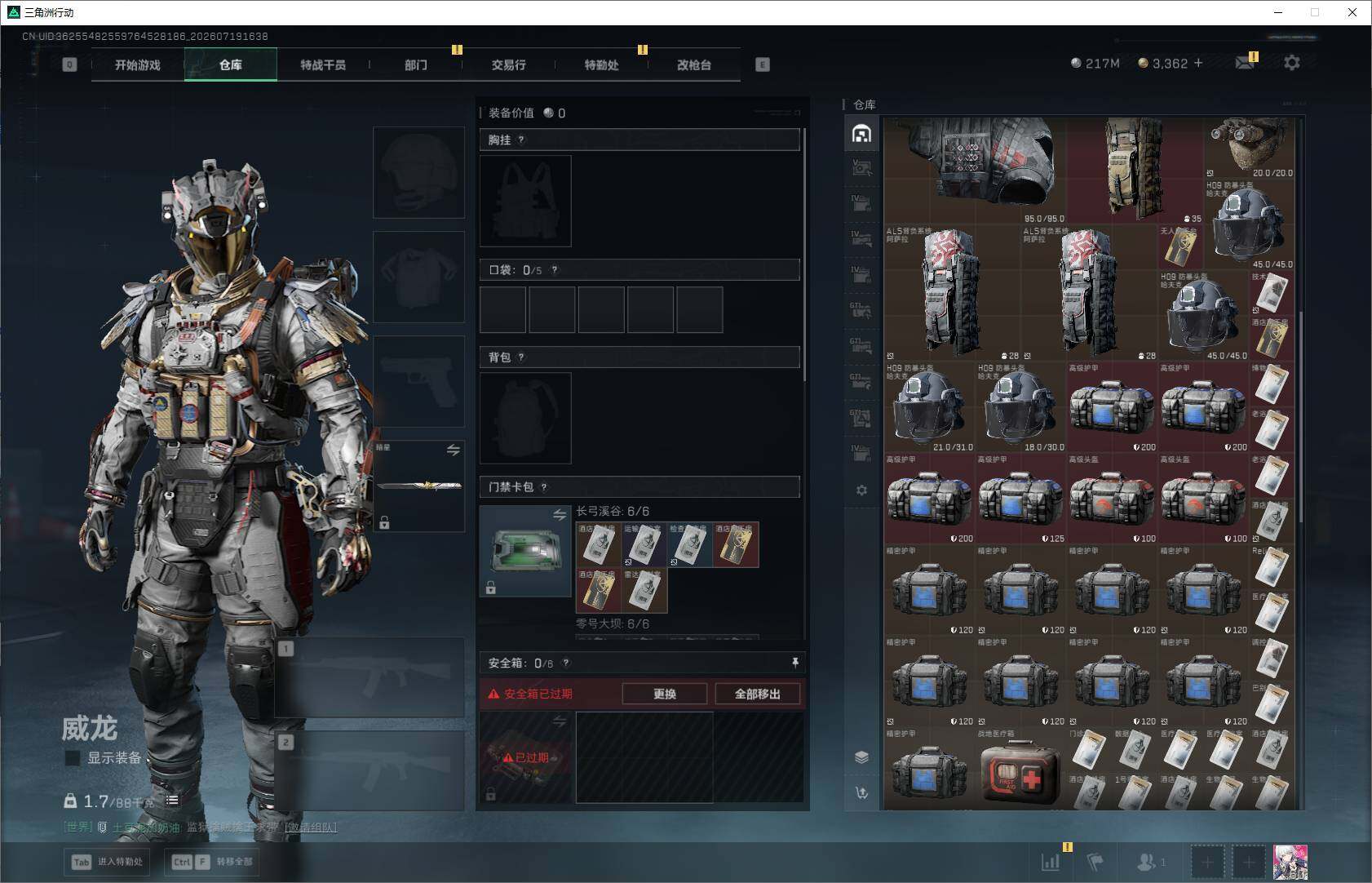
Task: Click the equipment panel scrollbar
Action: click(x=805, y=253)
